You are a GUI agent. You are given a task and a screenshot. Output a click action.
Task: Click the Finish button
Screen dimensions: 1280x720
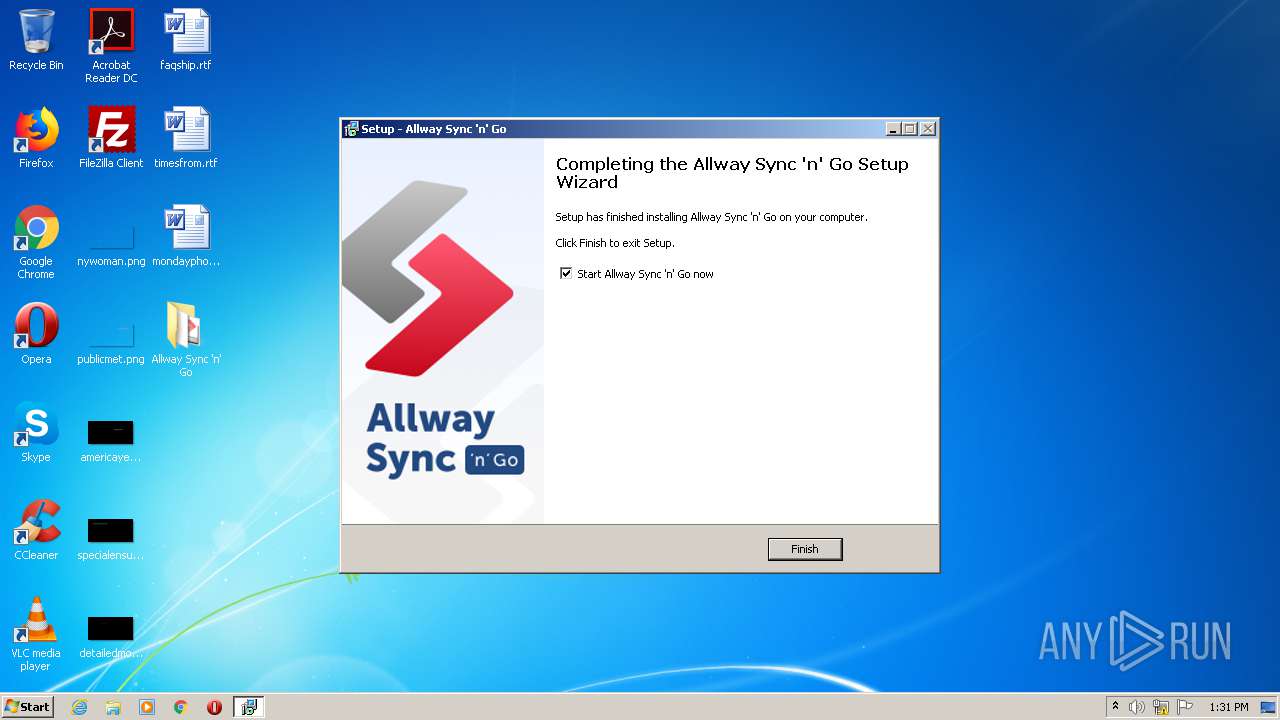pyautogui.click(x=805, y=549)
